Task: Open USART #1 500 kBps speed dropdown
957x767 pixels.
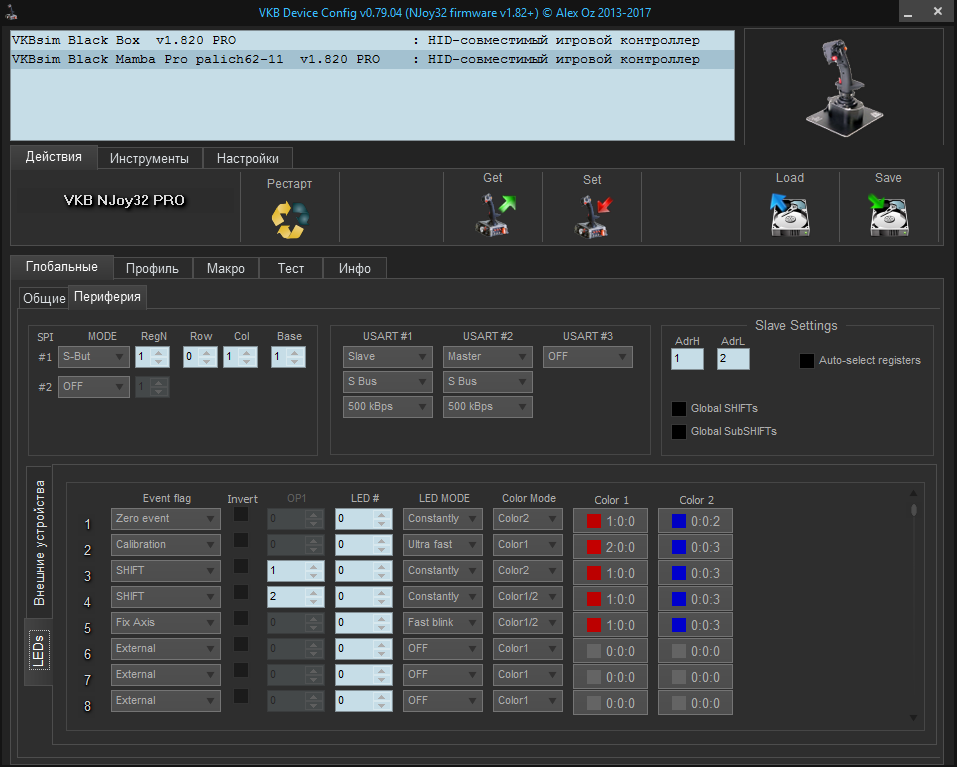Action: (388, 407)
